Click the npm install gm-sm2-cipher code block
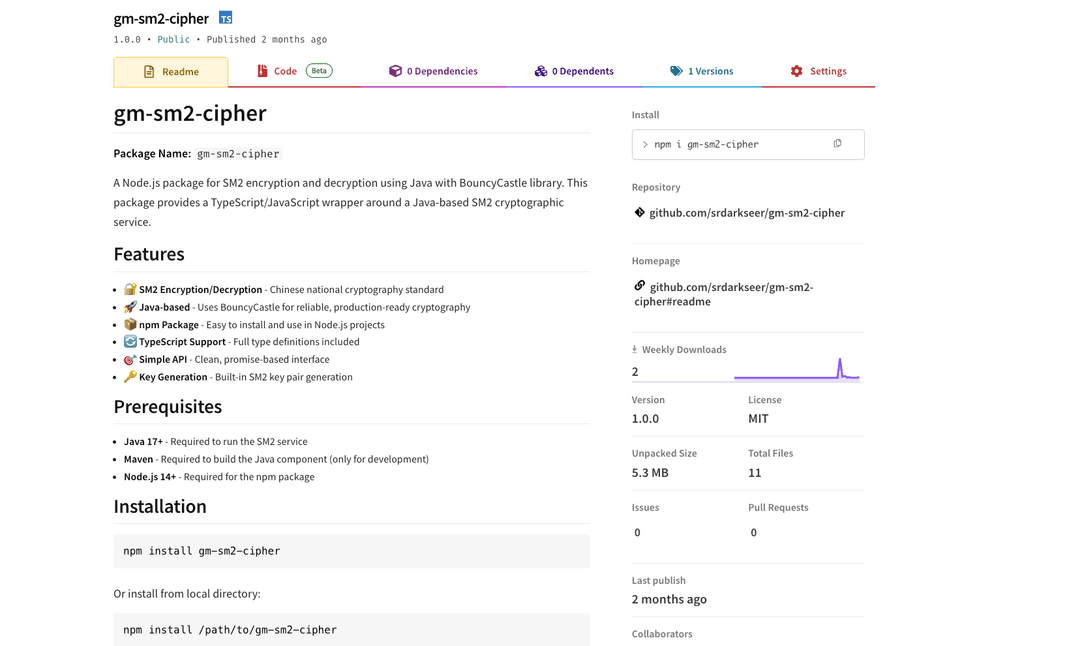 click(351, 551)
